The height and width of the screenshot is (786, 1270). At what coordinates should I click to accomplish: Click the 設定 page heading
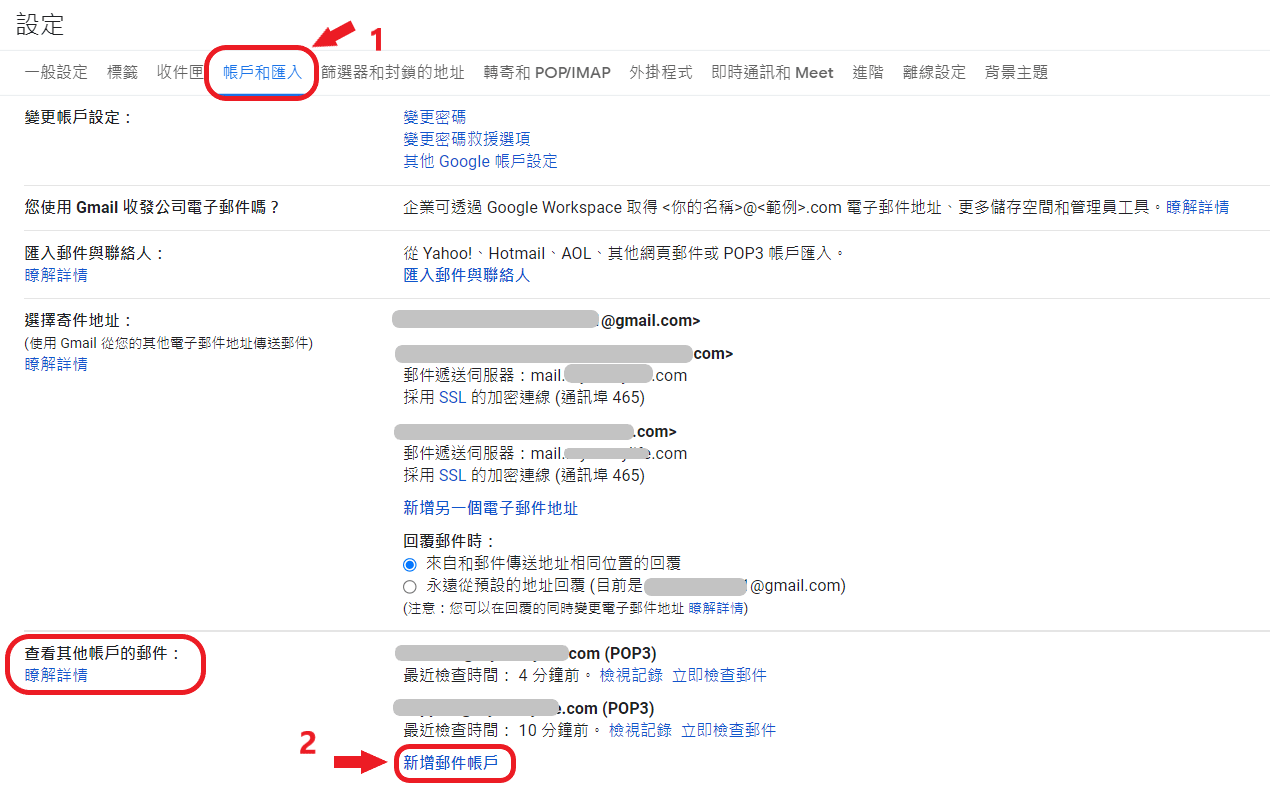click(x=40, y=25)
